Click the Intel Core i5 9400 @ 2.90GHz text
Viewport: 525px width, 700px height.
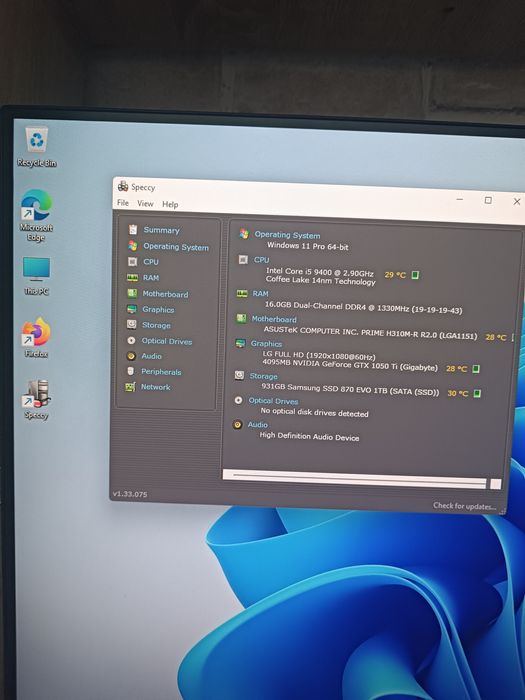pyautogui.click(x=320, y=271)
